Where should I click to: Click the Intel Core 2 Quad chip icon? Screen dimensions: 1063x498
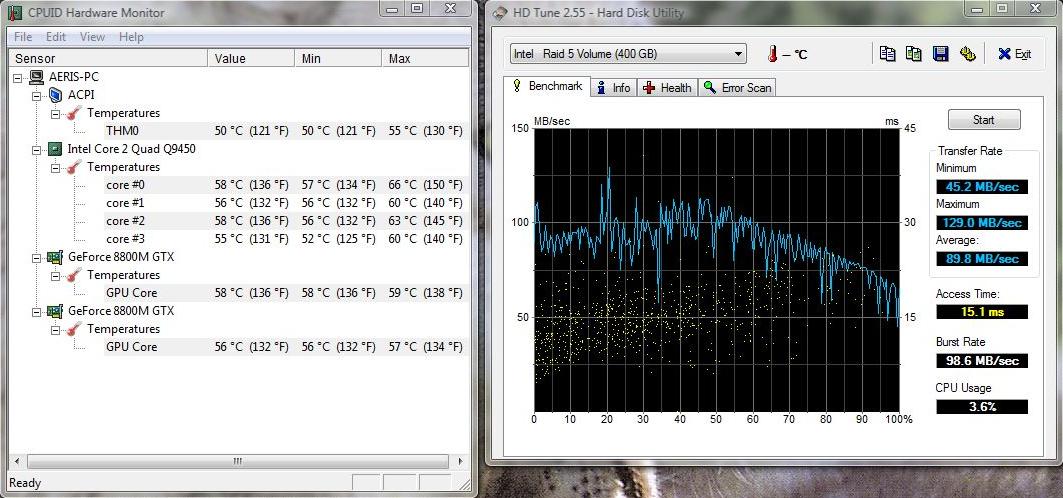pyautogui.click(x=55, y=149)
